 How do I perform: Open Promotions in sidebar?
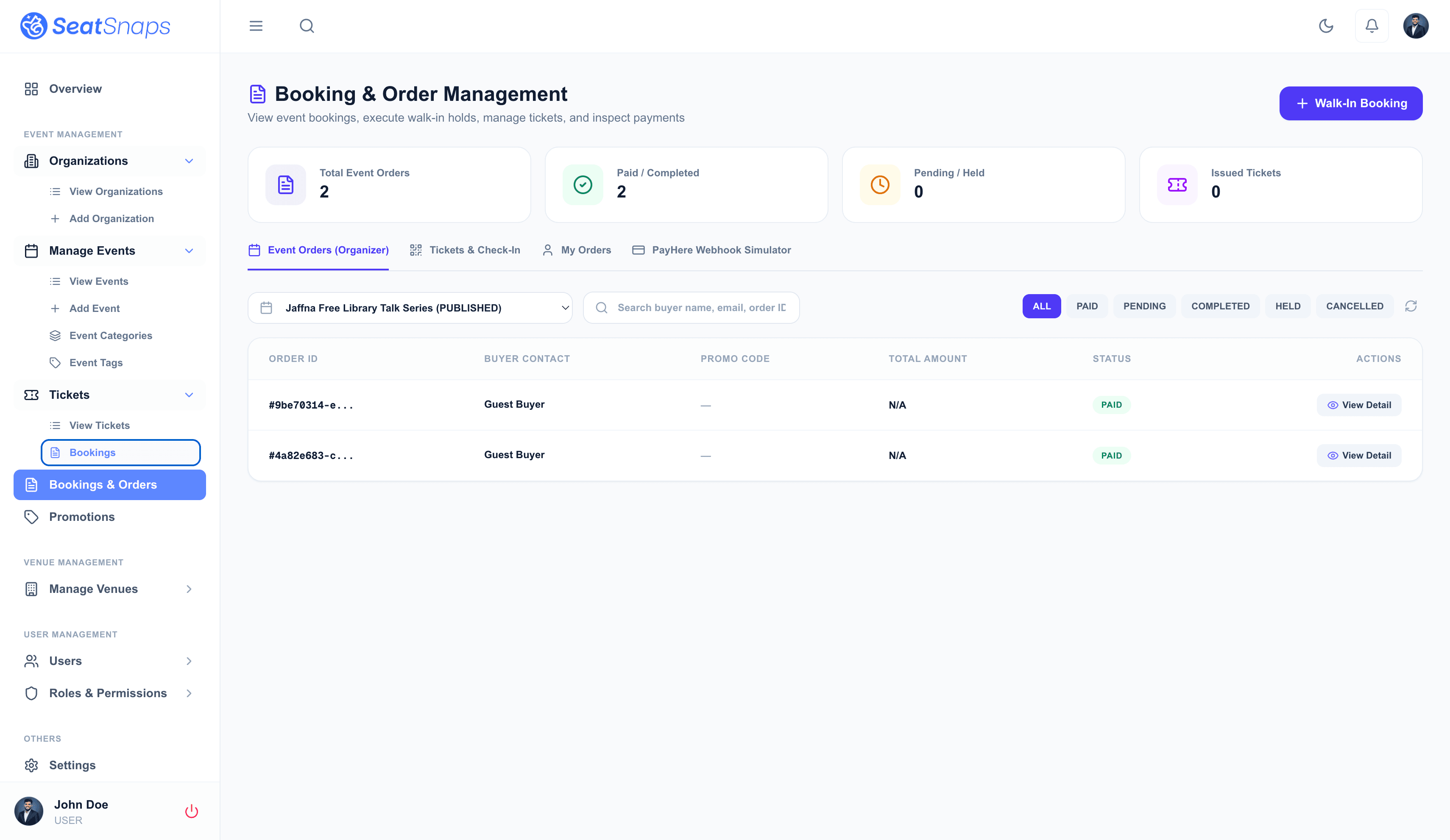[x=109, y=517]
